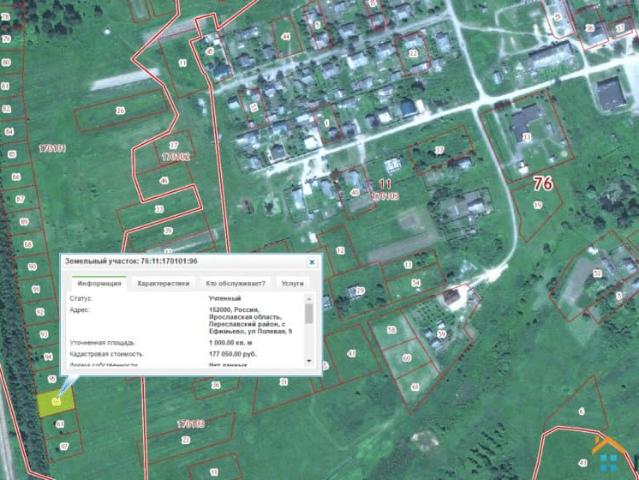Click the area value 1 000.00 кв. м
The width and height of the screenshot is (639, 480).
(236, 343)
